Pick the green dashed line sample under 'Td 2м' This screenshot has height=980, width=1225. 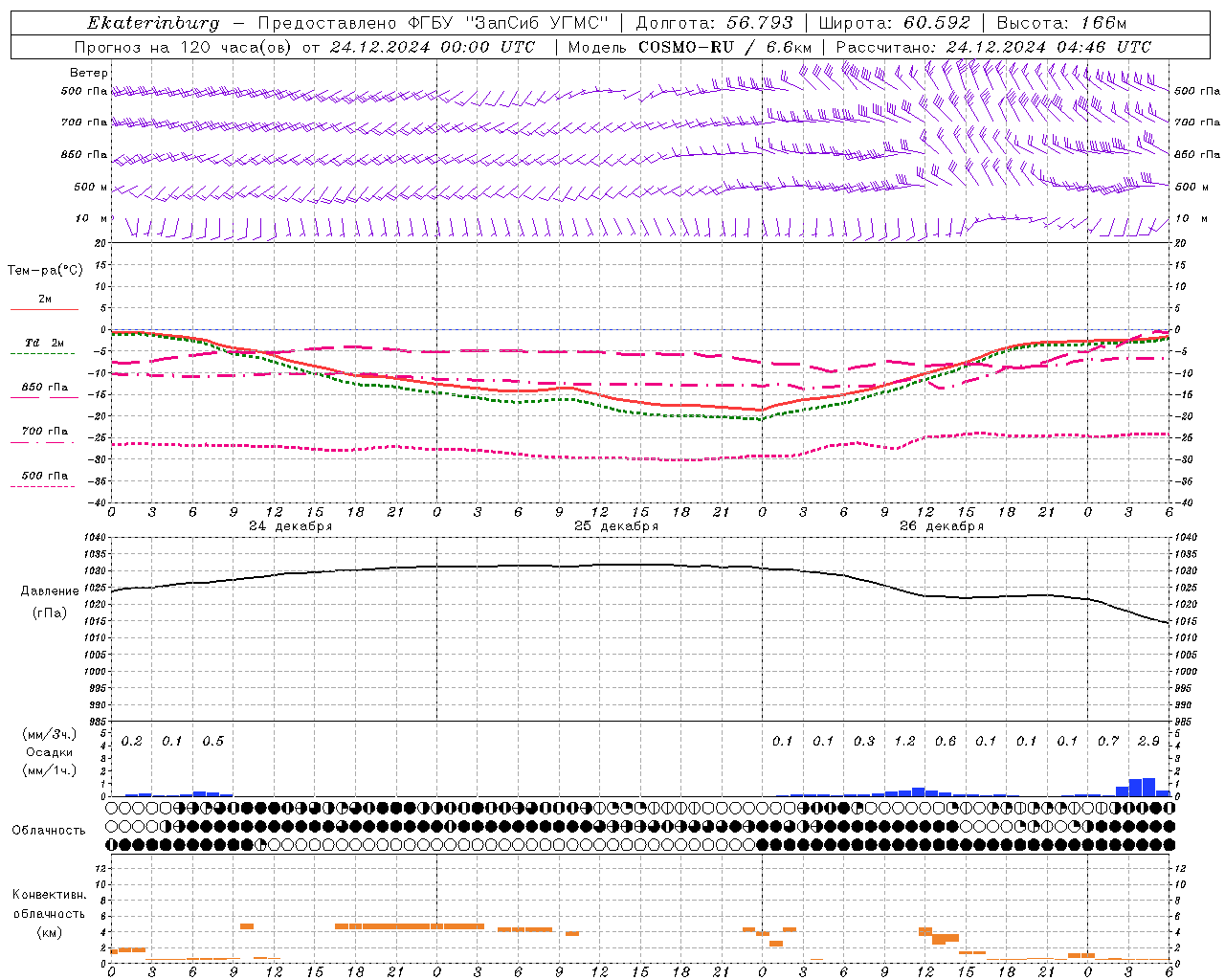(x=44, y=353)
